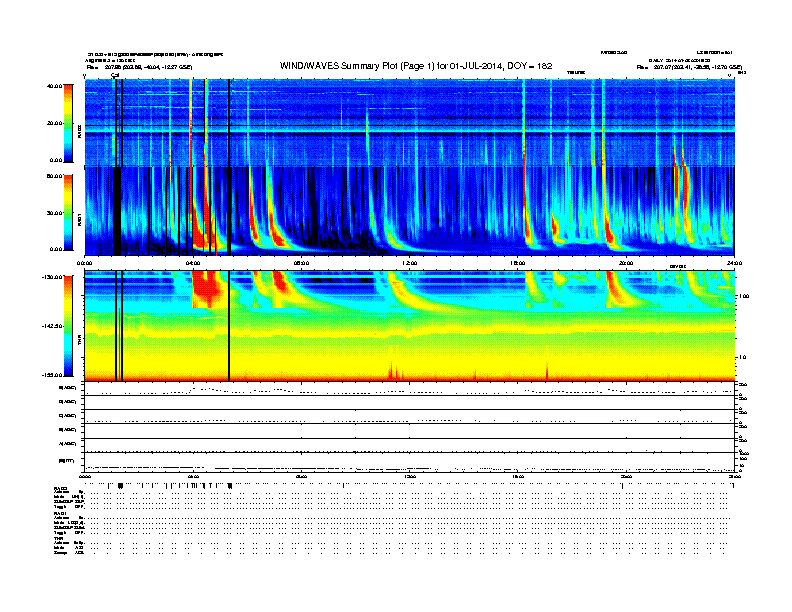Click the 10 label on TNR right axis
Viewport: 792px width, 612px height.
tap(742, 358)
